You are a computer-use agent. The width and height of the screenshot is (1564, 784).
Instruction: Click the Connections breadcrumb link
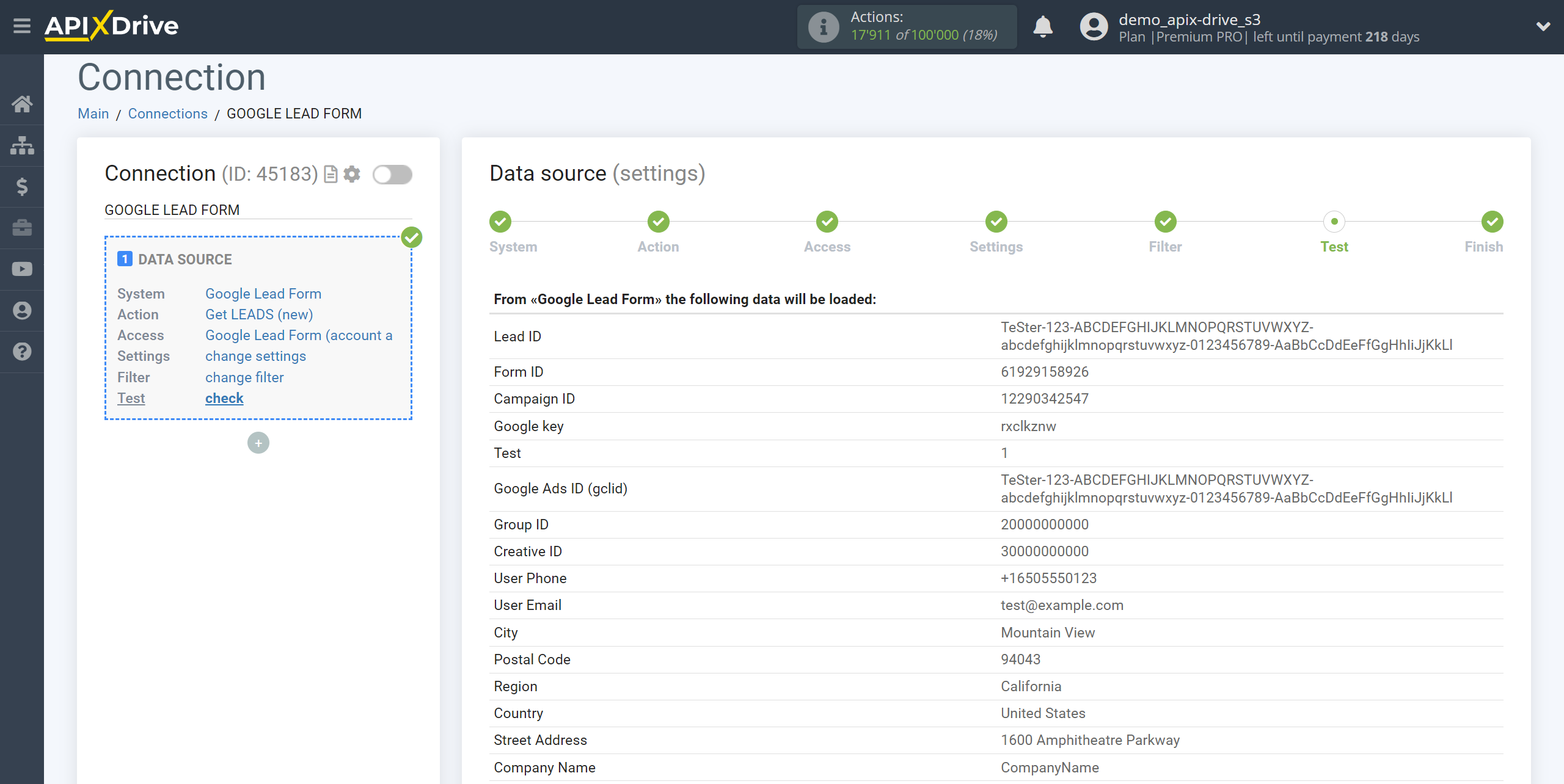pyautogui.click(x=168, y=113)
